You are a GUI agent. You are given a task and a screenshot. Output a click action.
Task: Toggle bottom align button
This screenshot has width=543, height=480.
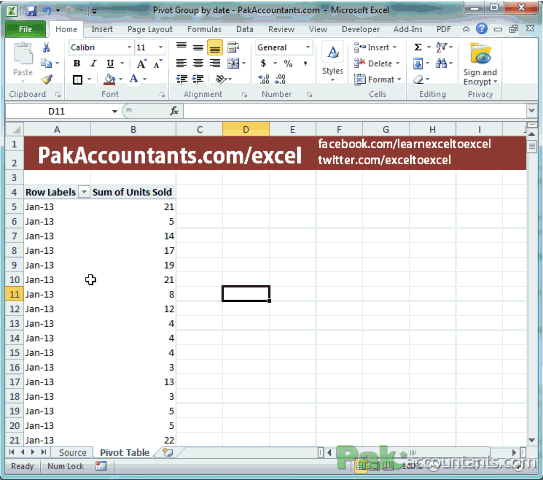point(215,47)
